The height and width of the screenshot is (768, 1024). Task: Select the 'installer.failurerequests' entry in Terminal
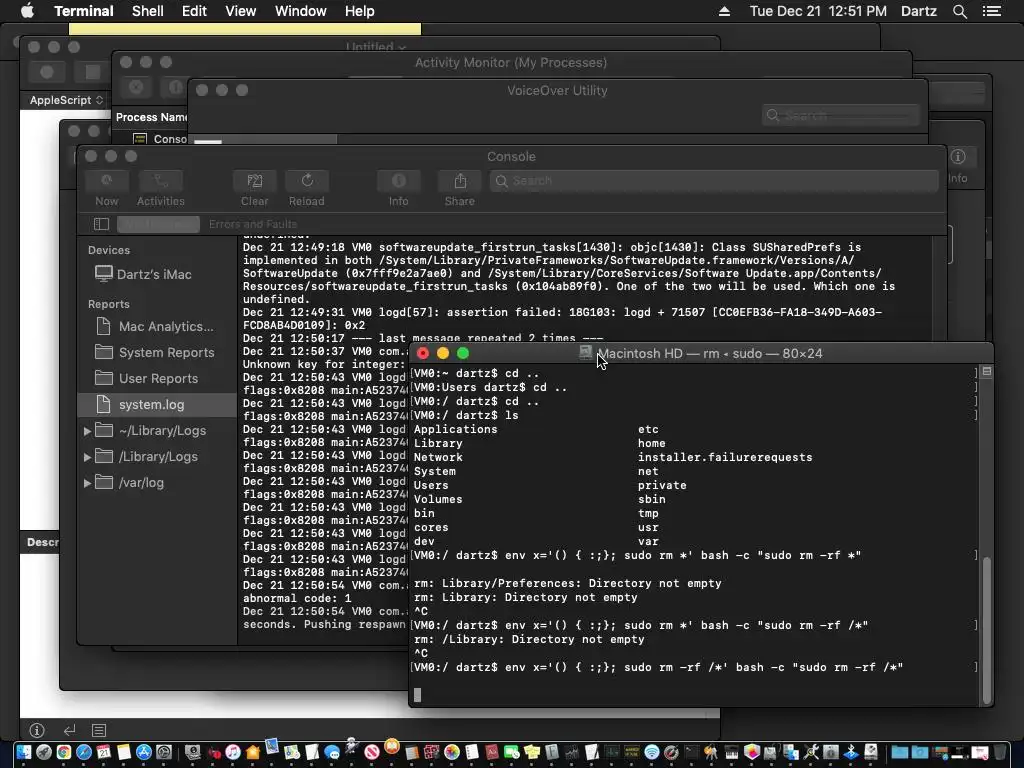(725, 457)
